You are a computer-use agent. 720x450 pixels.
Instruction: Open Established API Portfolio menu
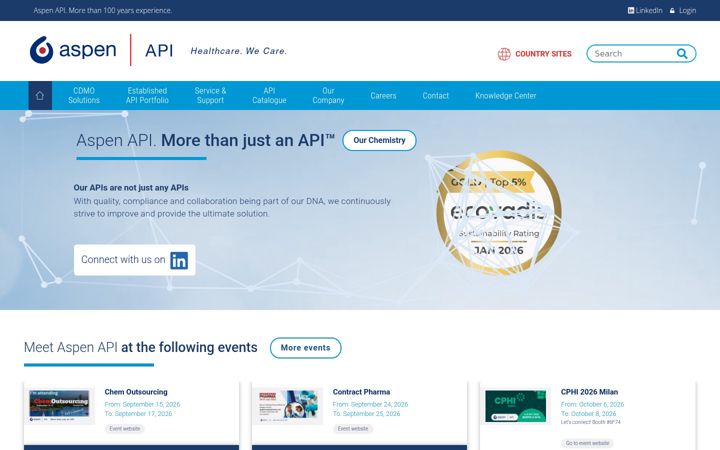point(147,96)
